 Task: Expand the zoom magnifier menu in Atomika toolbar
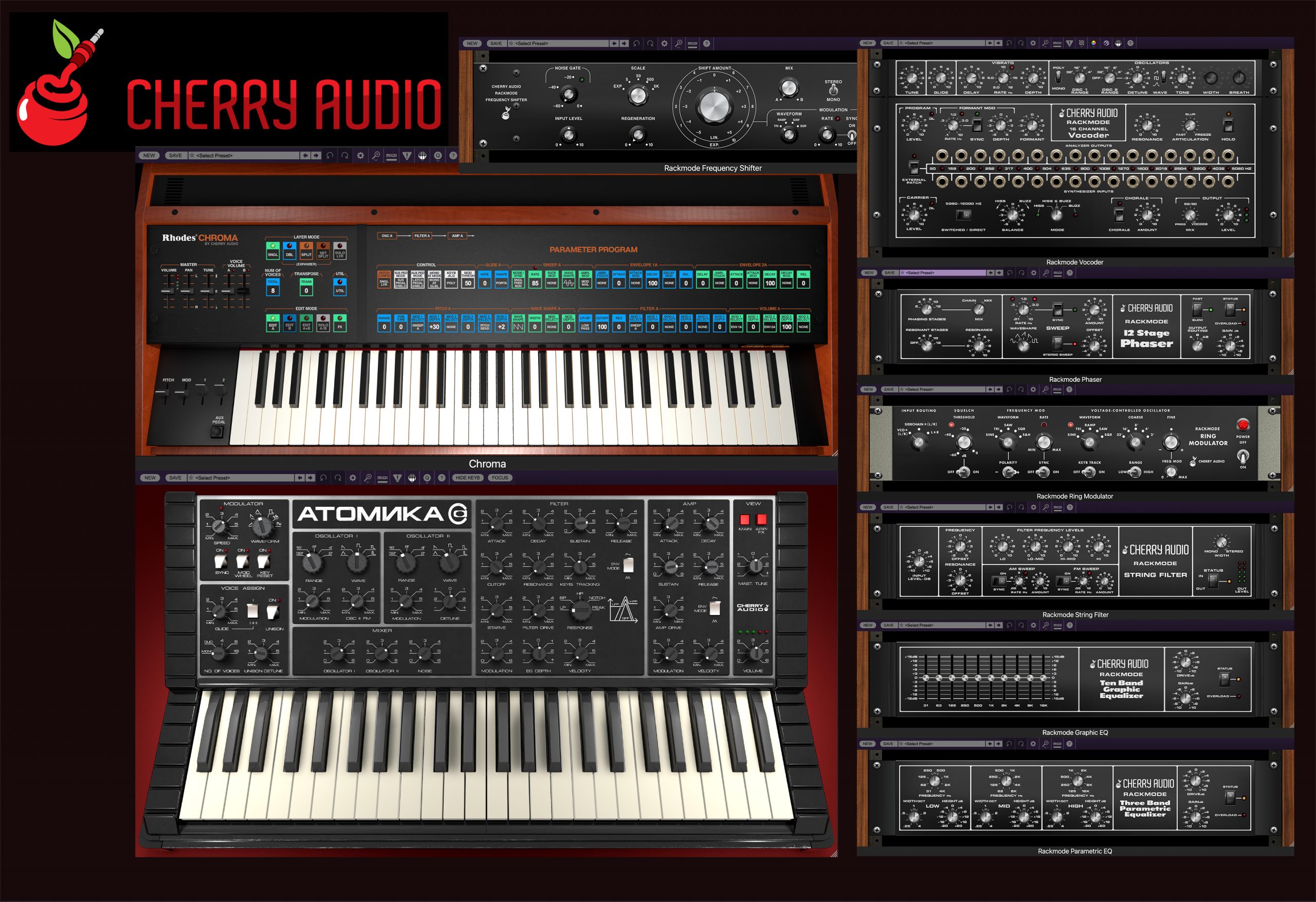368,478
